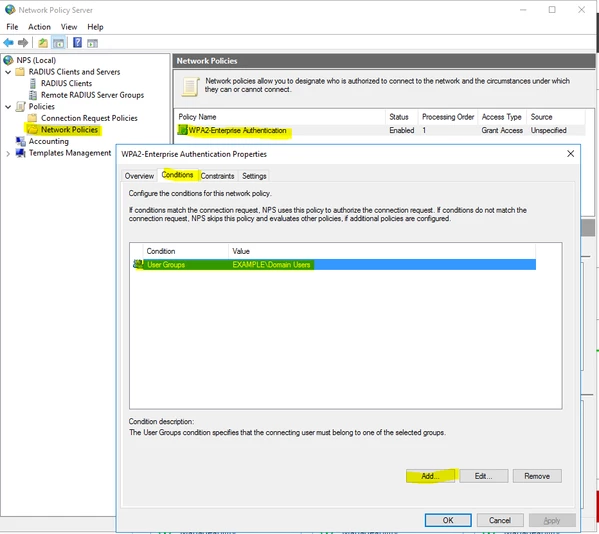Click the Status column header
599x534 pixels.
(x=402, y=117)
